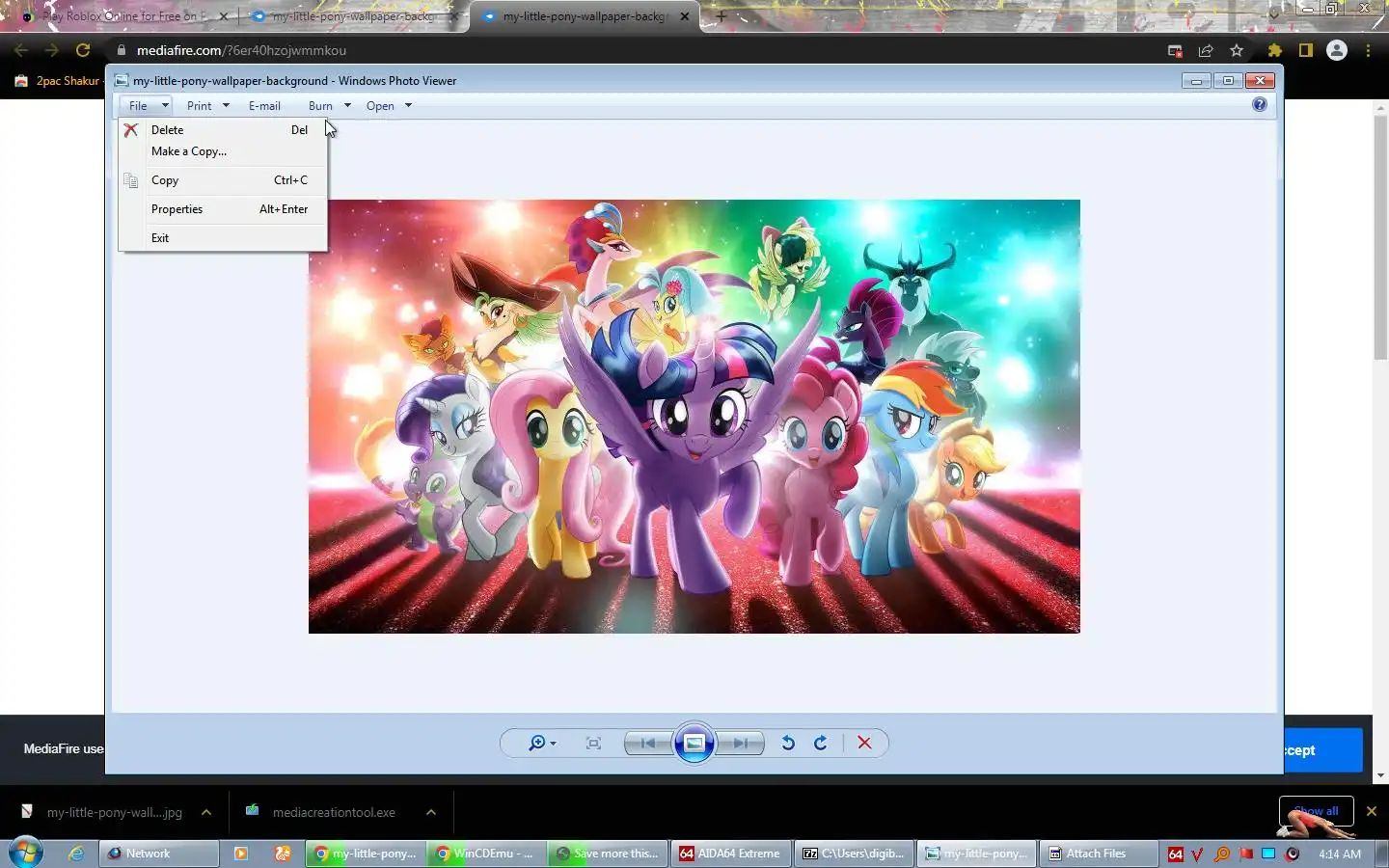
Task: Click the page vertical scrollbar thumb
Action: 1380,236
